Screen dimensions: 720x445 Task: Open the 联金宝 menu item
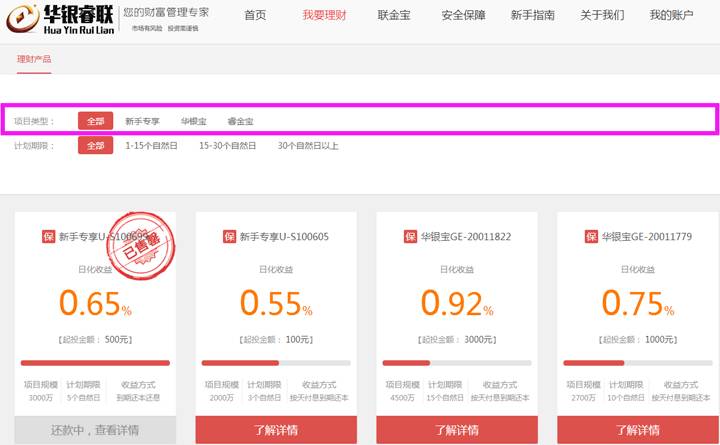pos(394,15)
